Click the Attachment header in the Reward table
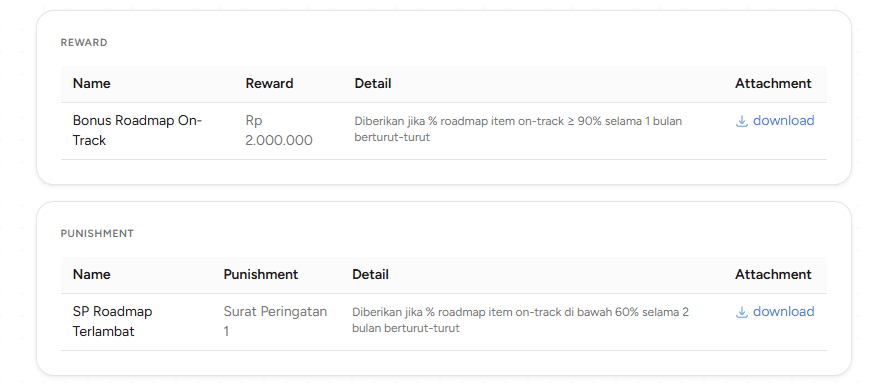This screenshot has height=388, width=872. pos(773,83)
